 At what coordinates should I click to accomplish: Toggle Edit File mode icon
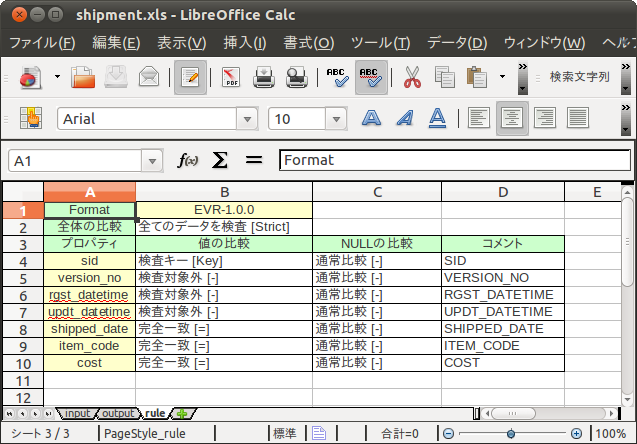pos(190,77)
